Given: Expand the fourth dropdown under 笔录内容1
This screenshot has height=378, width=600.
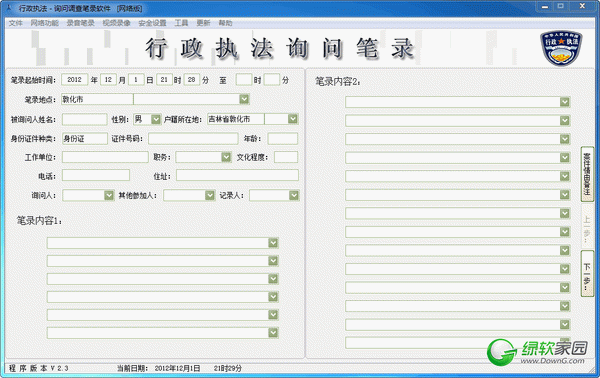Looking at the screenshot, I should (273, 297).
